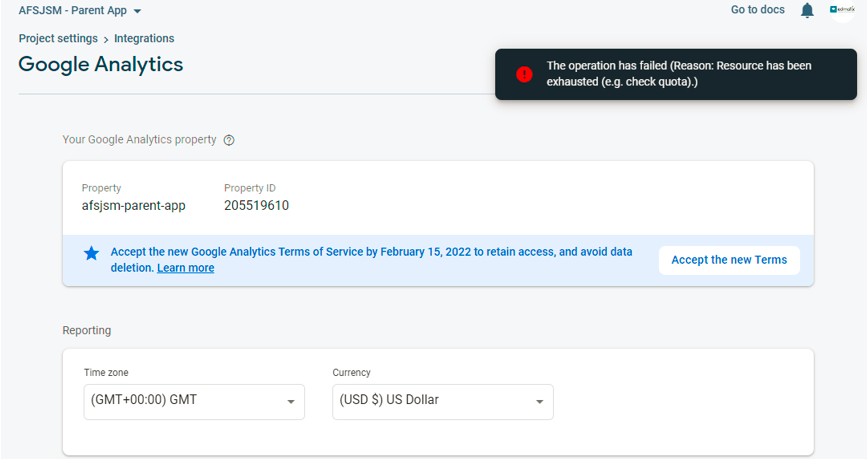Select property ID 205519610 text
The width and height of the screenshot is (867, 459).
coord(257,205)
